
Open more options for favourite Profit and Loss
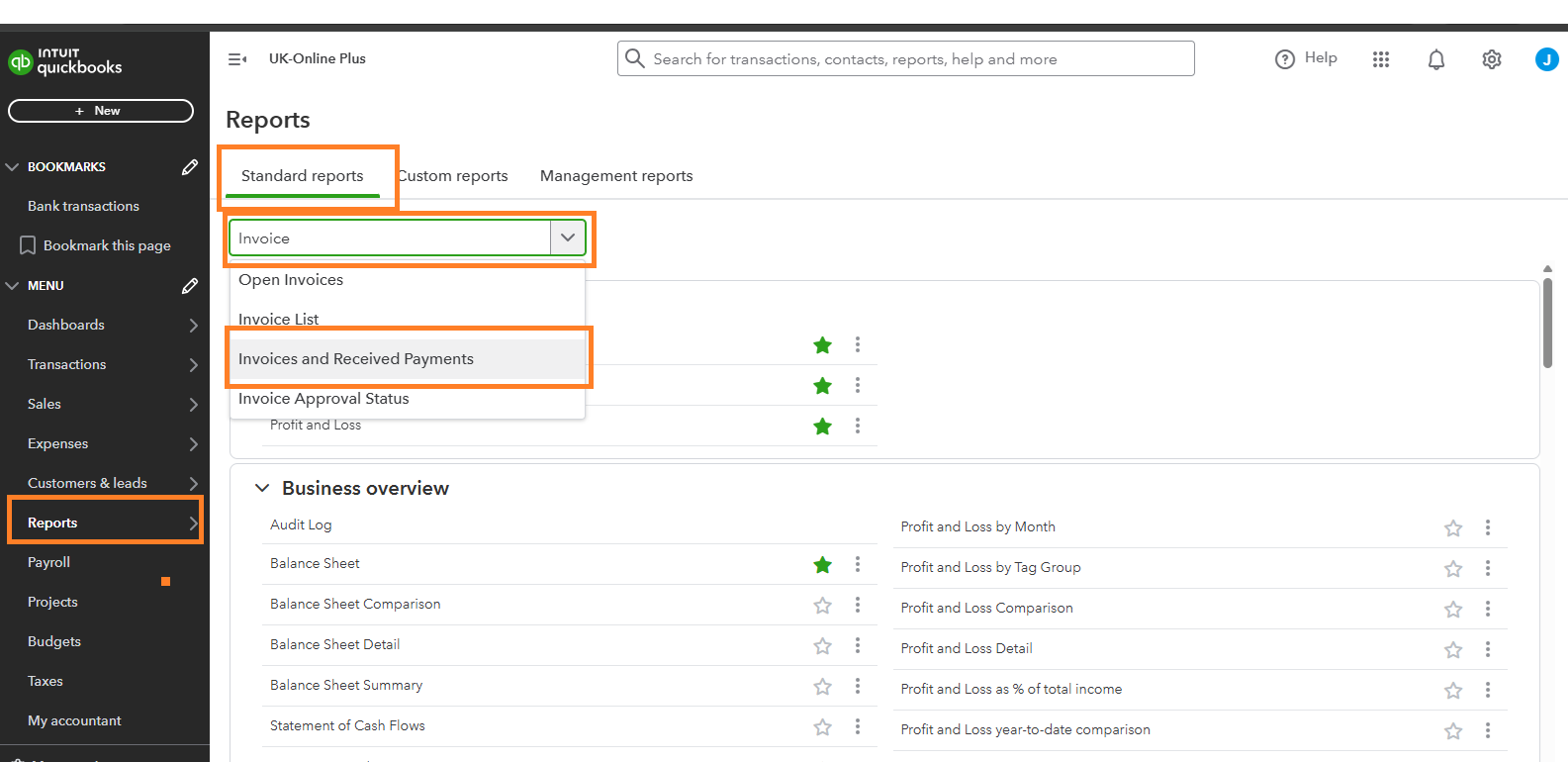click(858, 426)
